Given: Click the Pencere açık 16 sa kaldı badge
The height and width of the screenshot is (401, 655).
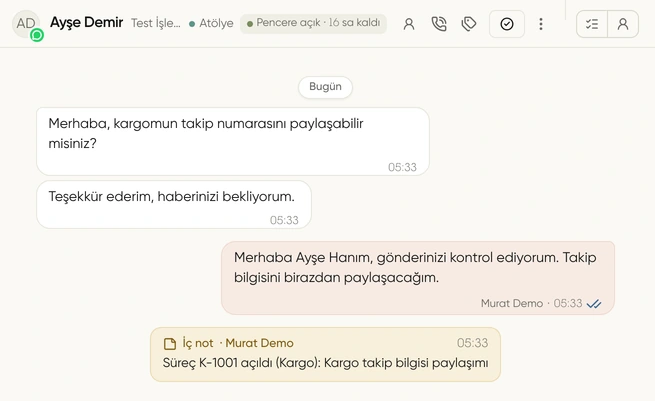Looking at the screenshot, I should [x=313, y=23].
